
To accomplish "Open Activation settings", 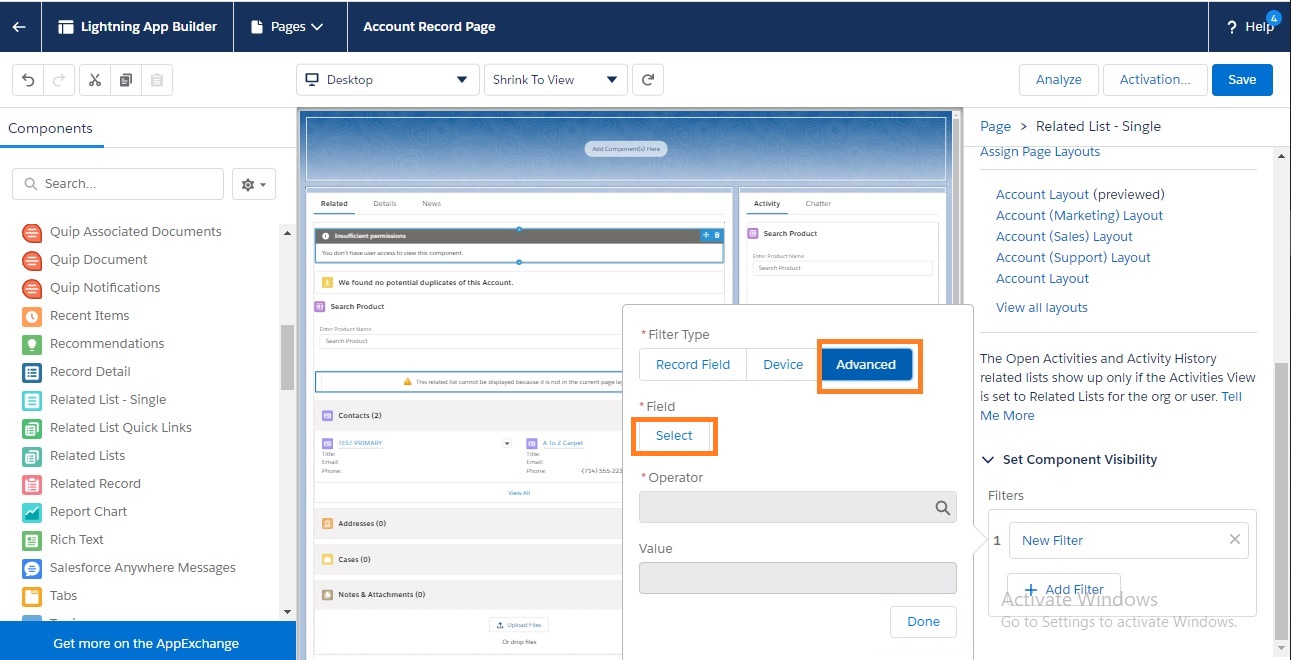I will click(x=1155, y=80).
